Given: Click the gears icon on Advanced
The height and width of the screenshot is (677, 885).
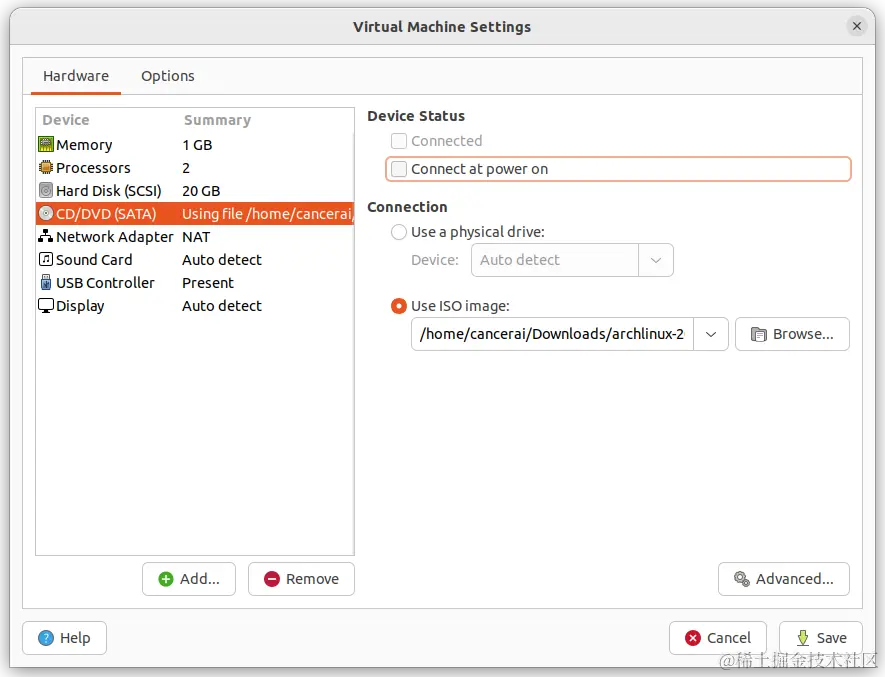Looking at the screenshot, I should (x=742, y=579).
